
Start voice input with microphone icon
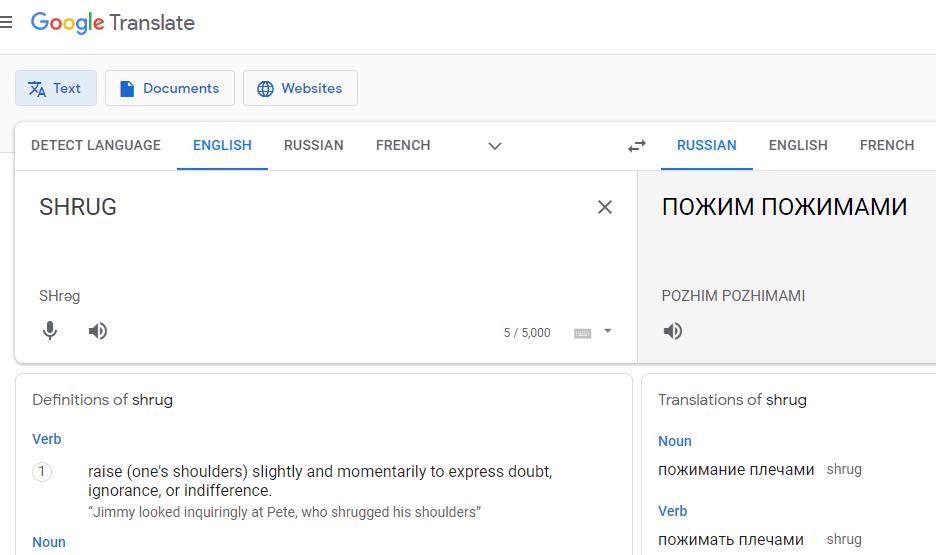click(50, 331)
